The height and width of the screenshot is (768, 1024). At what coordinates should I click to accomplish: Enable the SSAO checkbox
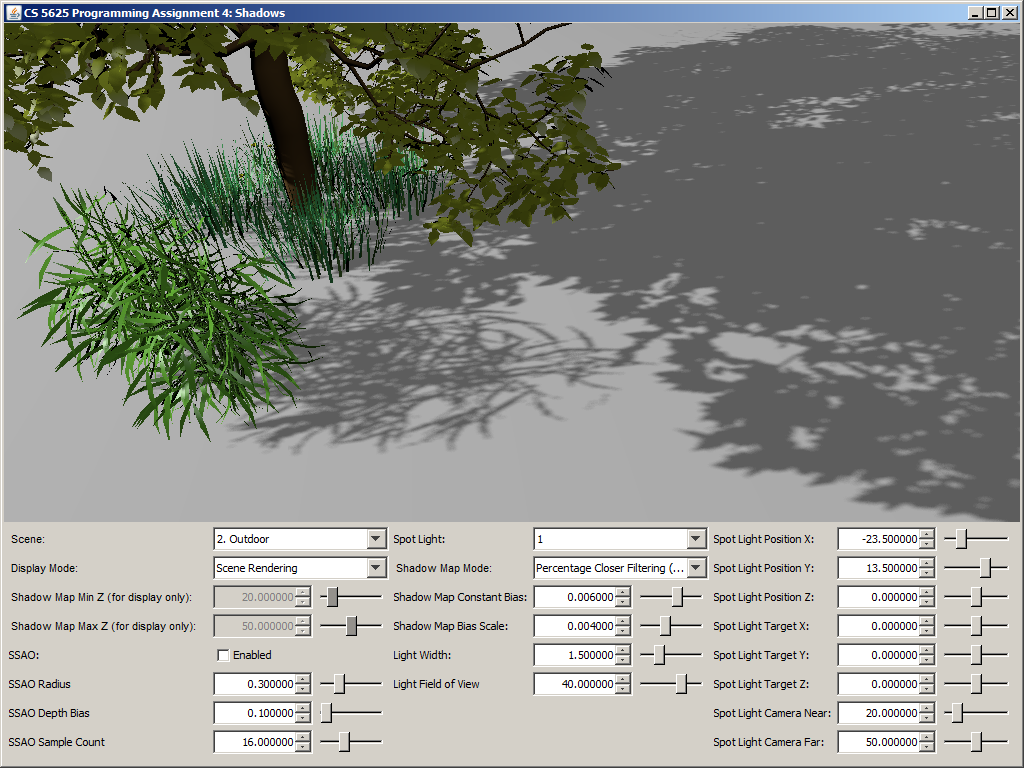[223, 655]
